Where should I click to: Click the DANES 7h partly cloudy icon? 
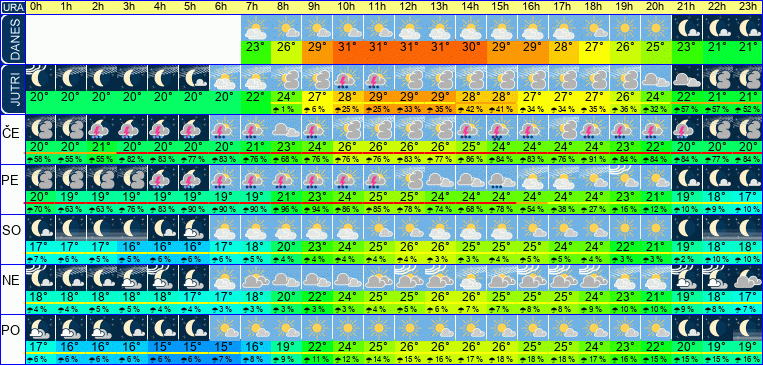pyautogui.click(x=256, y=28)
